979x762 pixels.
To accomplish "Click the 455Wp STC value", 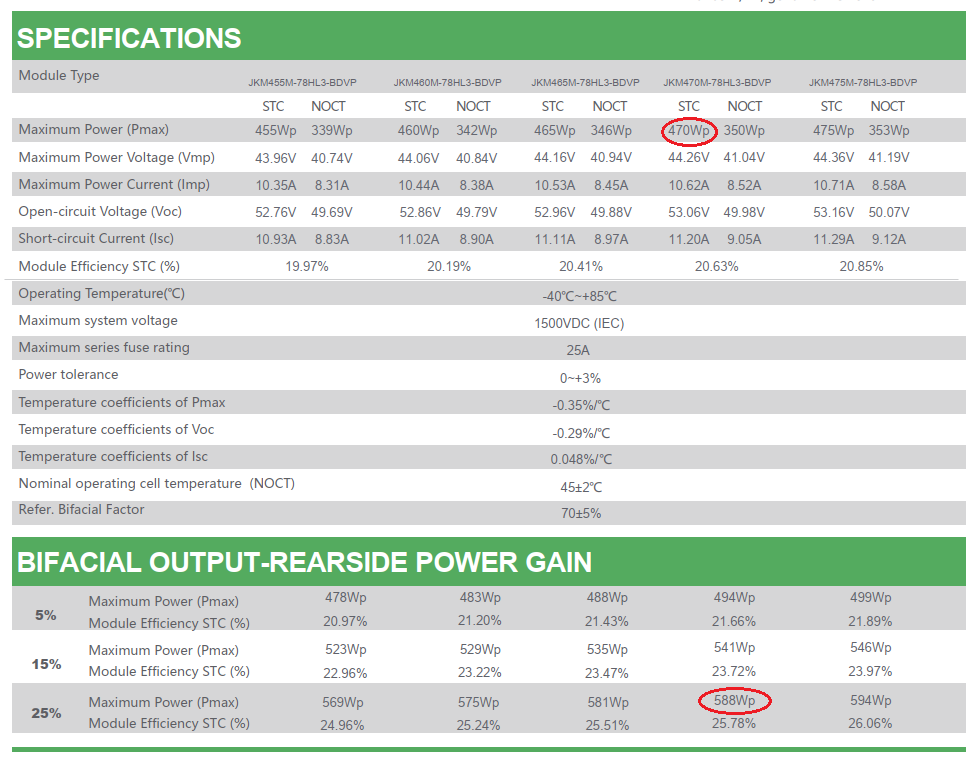I will 275,131.
